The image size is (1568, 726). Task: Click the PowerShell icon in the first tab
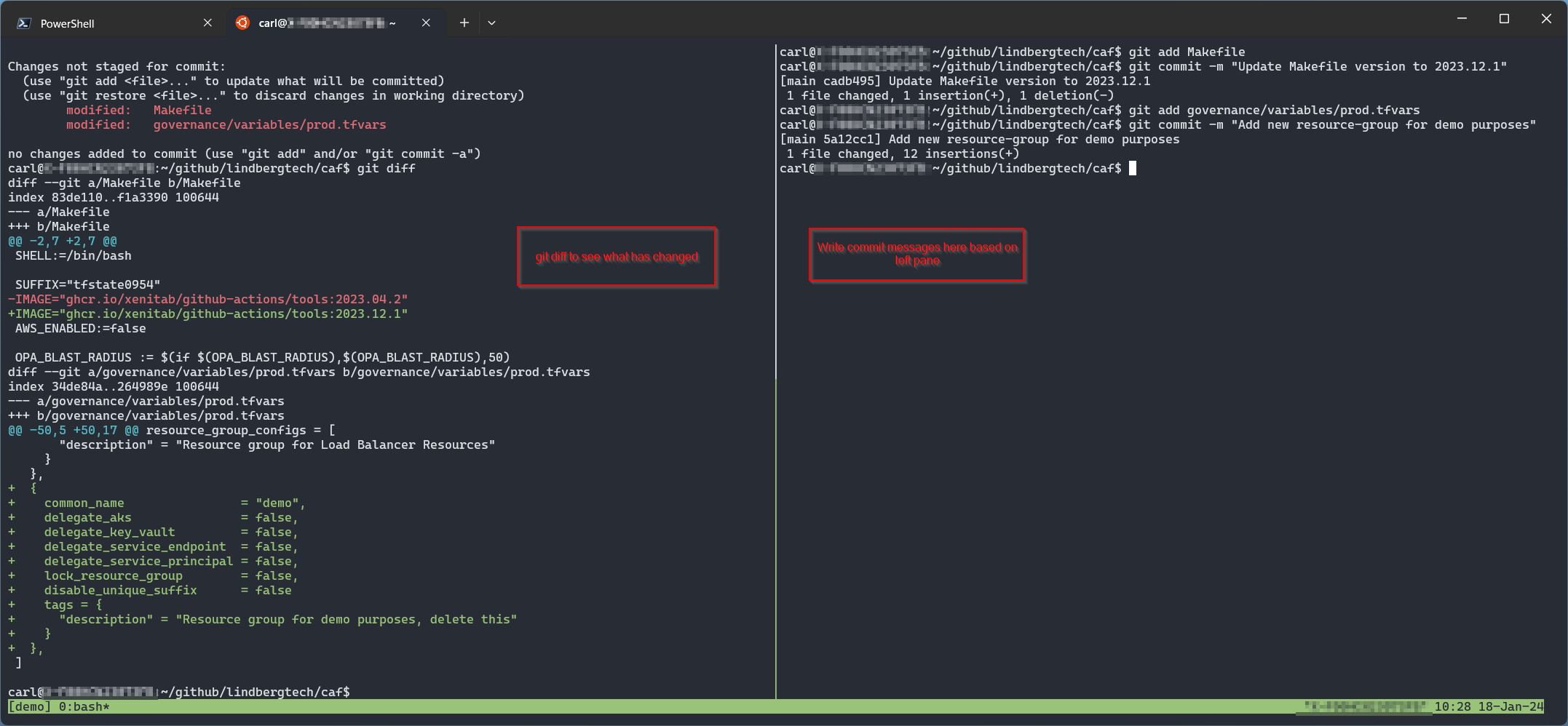click(24, 23)
